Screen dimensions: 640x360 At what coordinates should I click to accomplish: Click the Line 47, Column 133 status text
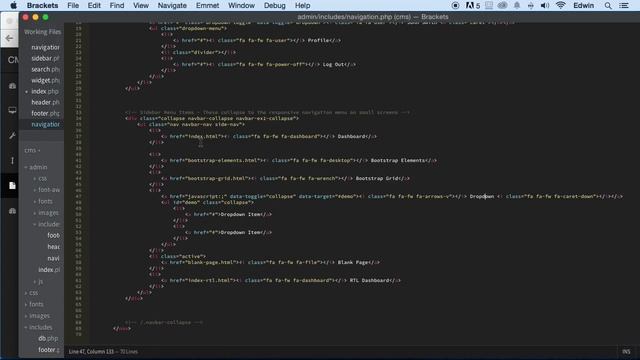pyautogui.click(x=91, y=351)
